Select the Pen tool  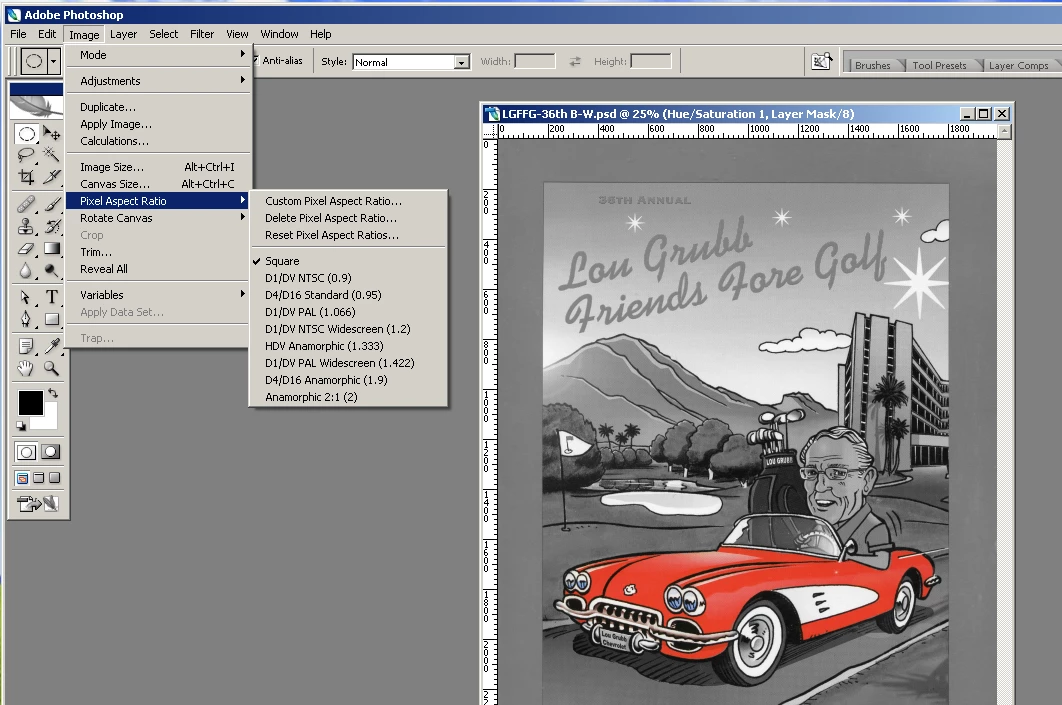click(x=26, y=319)
